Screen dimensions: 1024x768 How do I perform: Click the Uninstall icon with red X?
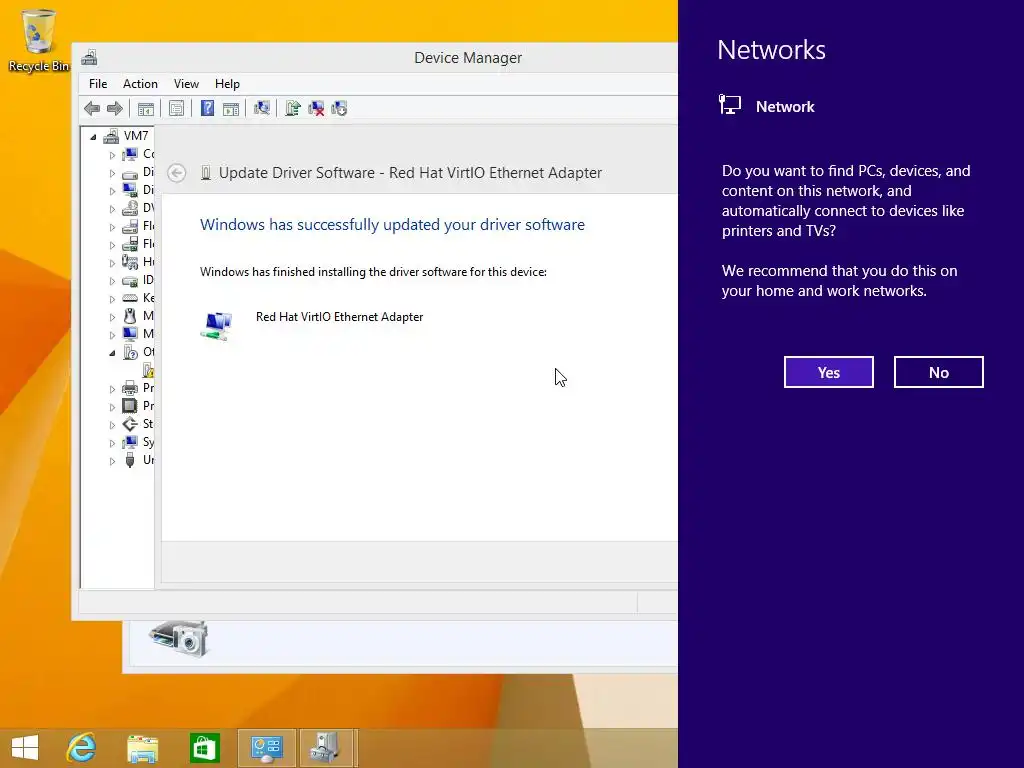click(316, 108)
